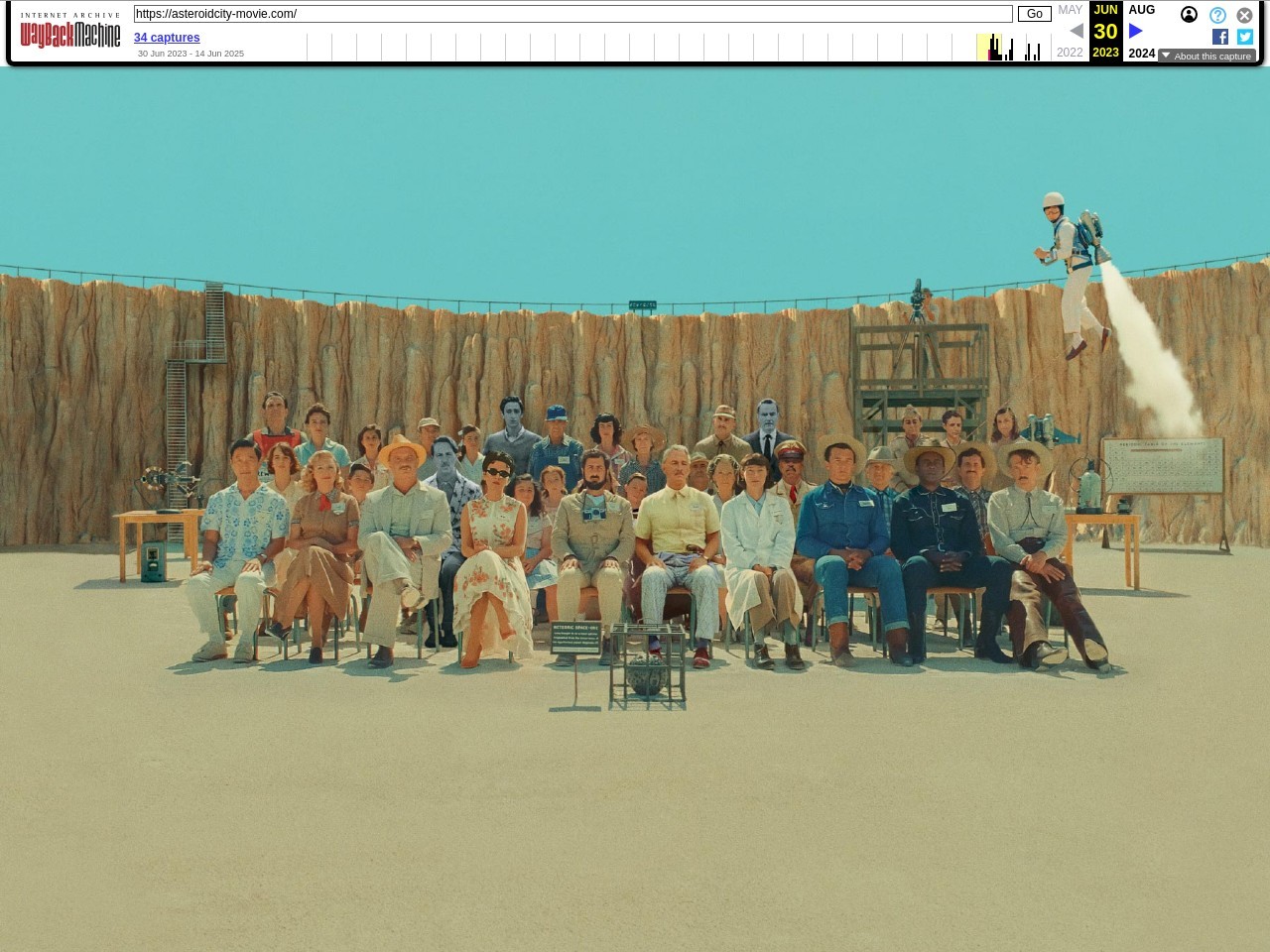Share capture on Facebook
1270x952 pixels.
(1220, 37)
